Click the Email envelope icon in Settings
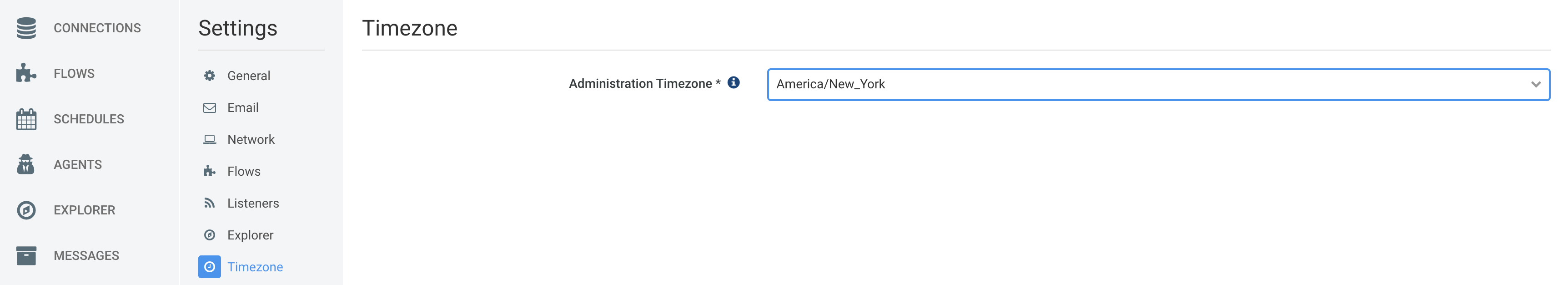This screenshot has height=285, width=1568. pyautogui.click(x=209, y=108)
